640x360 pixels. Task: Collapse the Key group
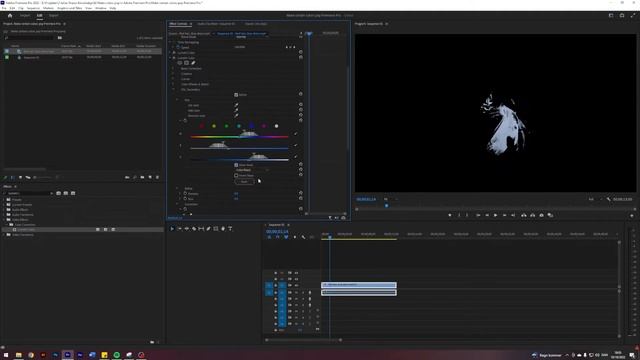click(x=177, y=100)
